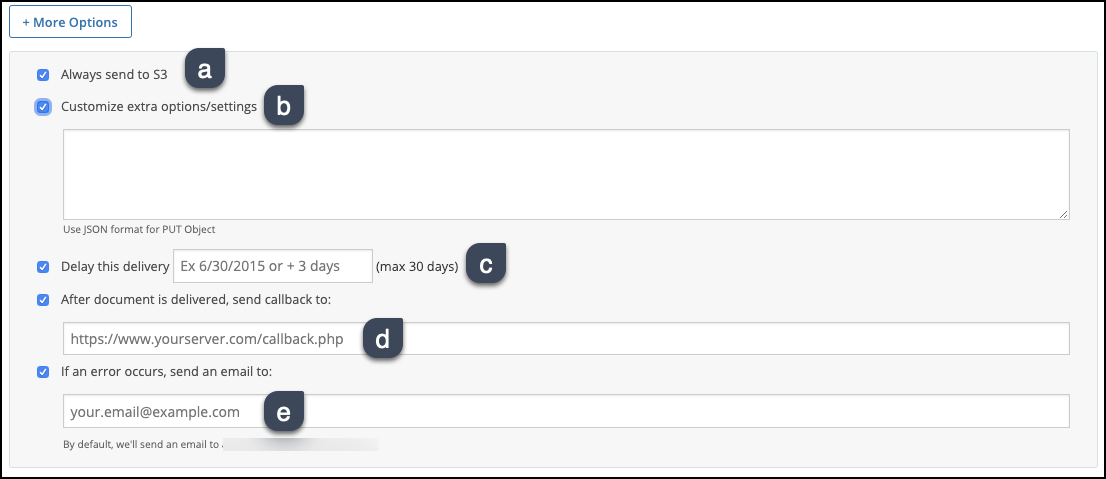
Task: Click the text area resize handle corner
Action: (1064, 213)
